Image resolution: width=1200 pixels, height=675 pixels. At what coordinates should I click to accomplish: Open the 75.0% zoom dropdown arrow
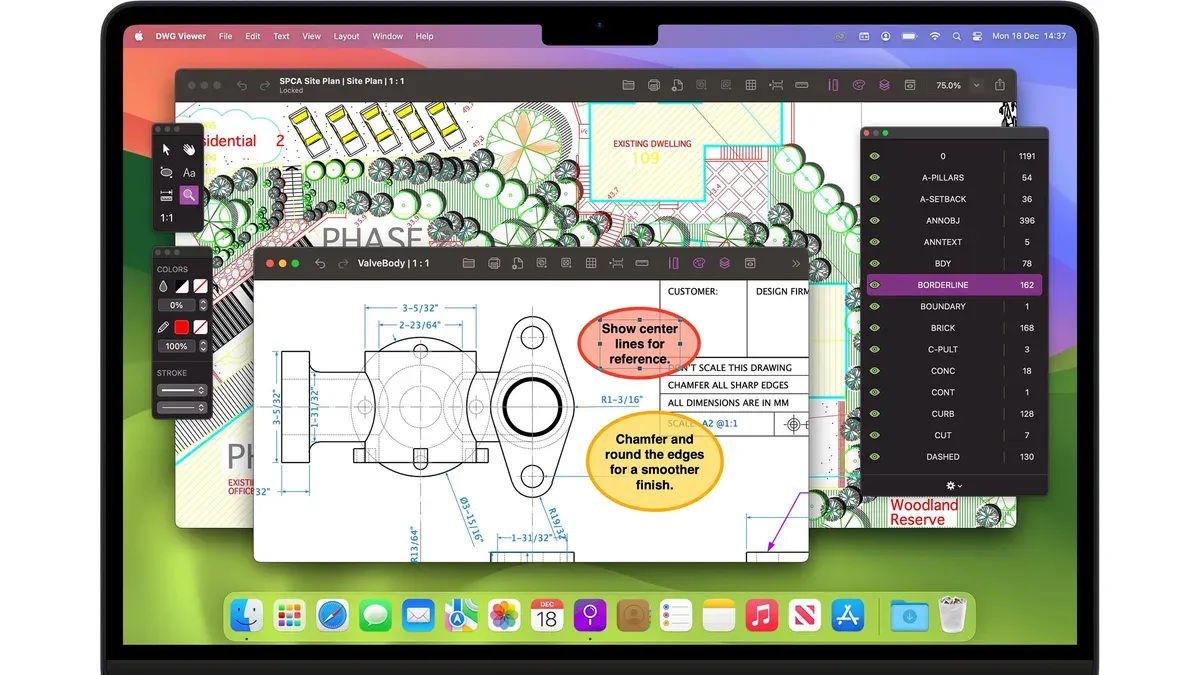[x=977, y=86]
